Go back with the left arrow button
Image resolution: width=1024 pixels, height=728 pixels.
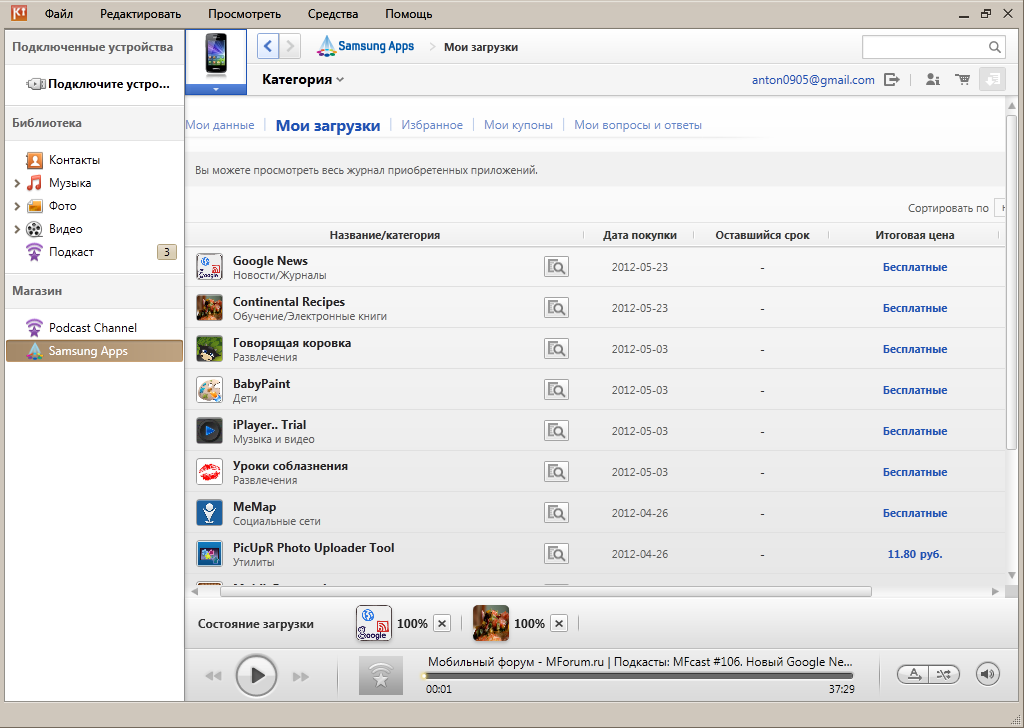pyautogui.click(x=268, y=46)
